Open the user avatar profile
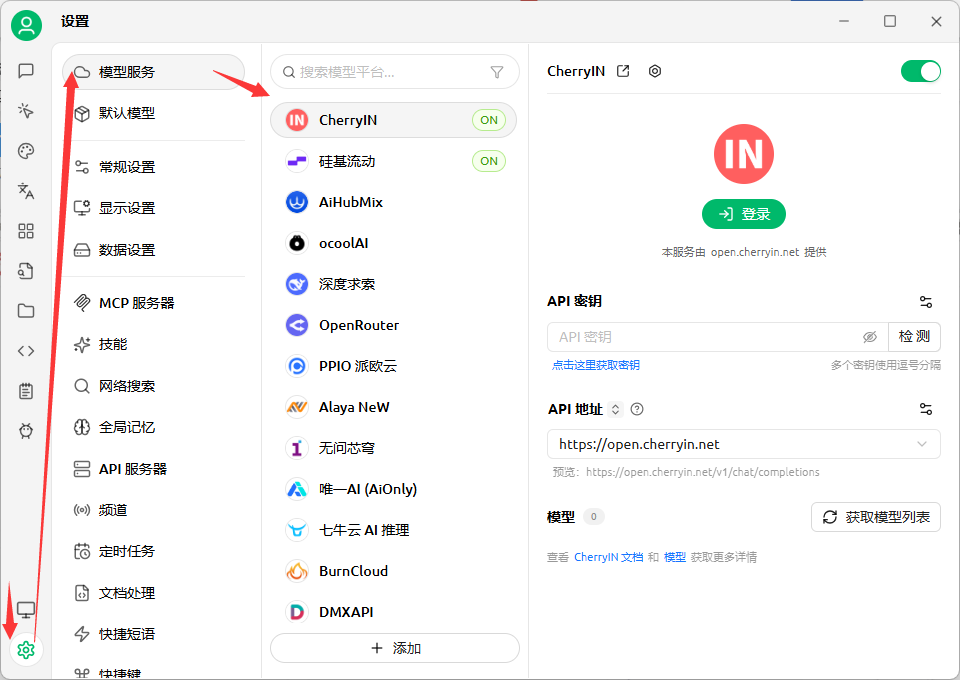Viewport: 960px width, 680px height. click(x=26, y=25)
